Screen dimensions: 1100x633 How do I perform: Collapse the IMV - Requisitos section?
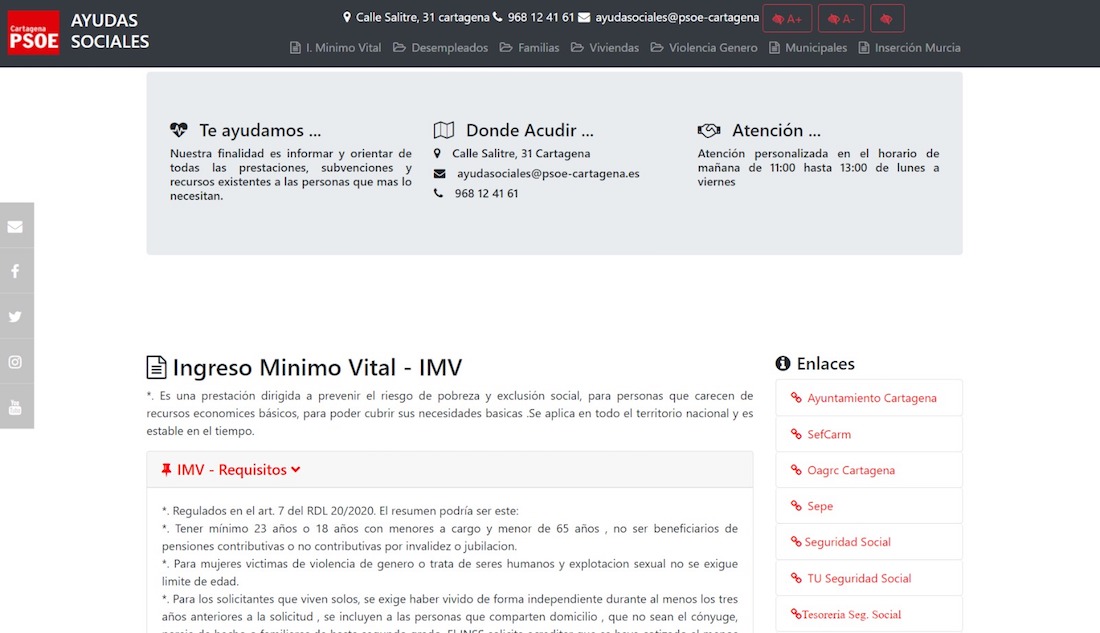tap(230, 470)
